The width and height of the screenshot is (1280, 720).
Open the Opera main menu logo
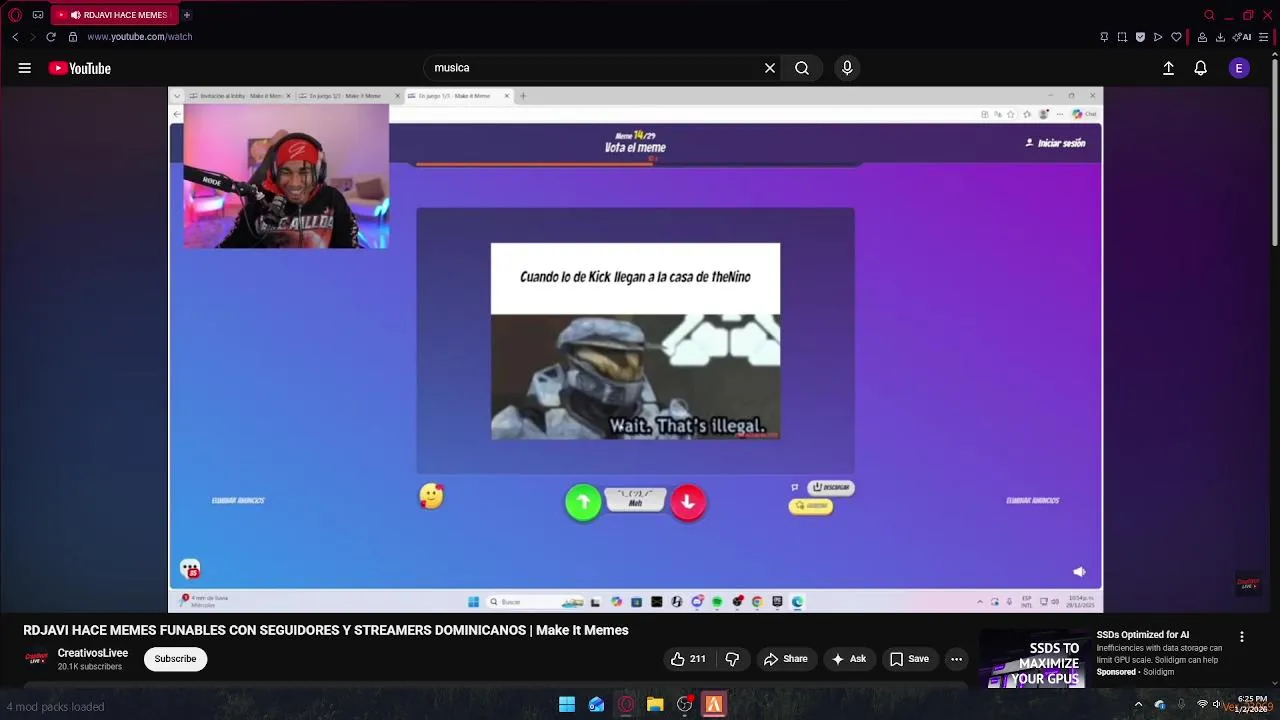pos(15,15)
